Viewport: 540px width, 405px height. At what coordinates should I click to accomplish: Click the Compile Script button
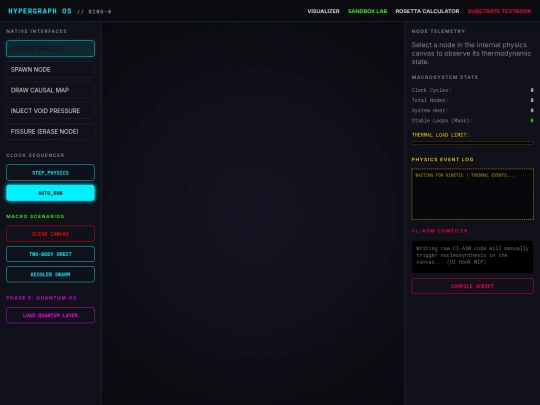[472, 286]
